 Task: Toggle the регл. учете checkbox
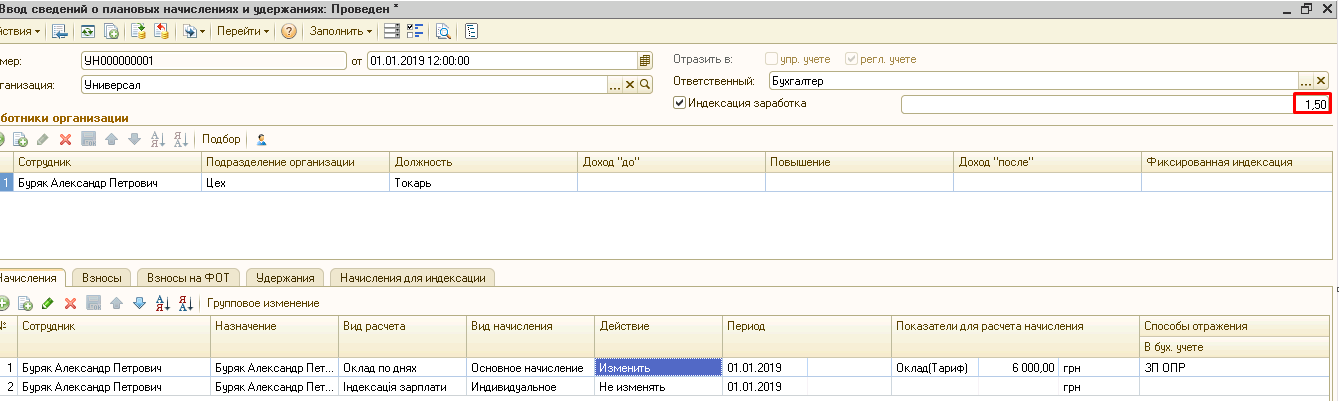(x=852, y=59)
